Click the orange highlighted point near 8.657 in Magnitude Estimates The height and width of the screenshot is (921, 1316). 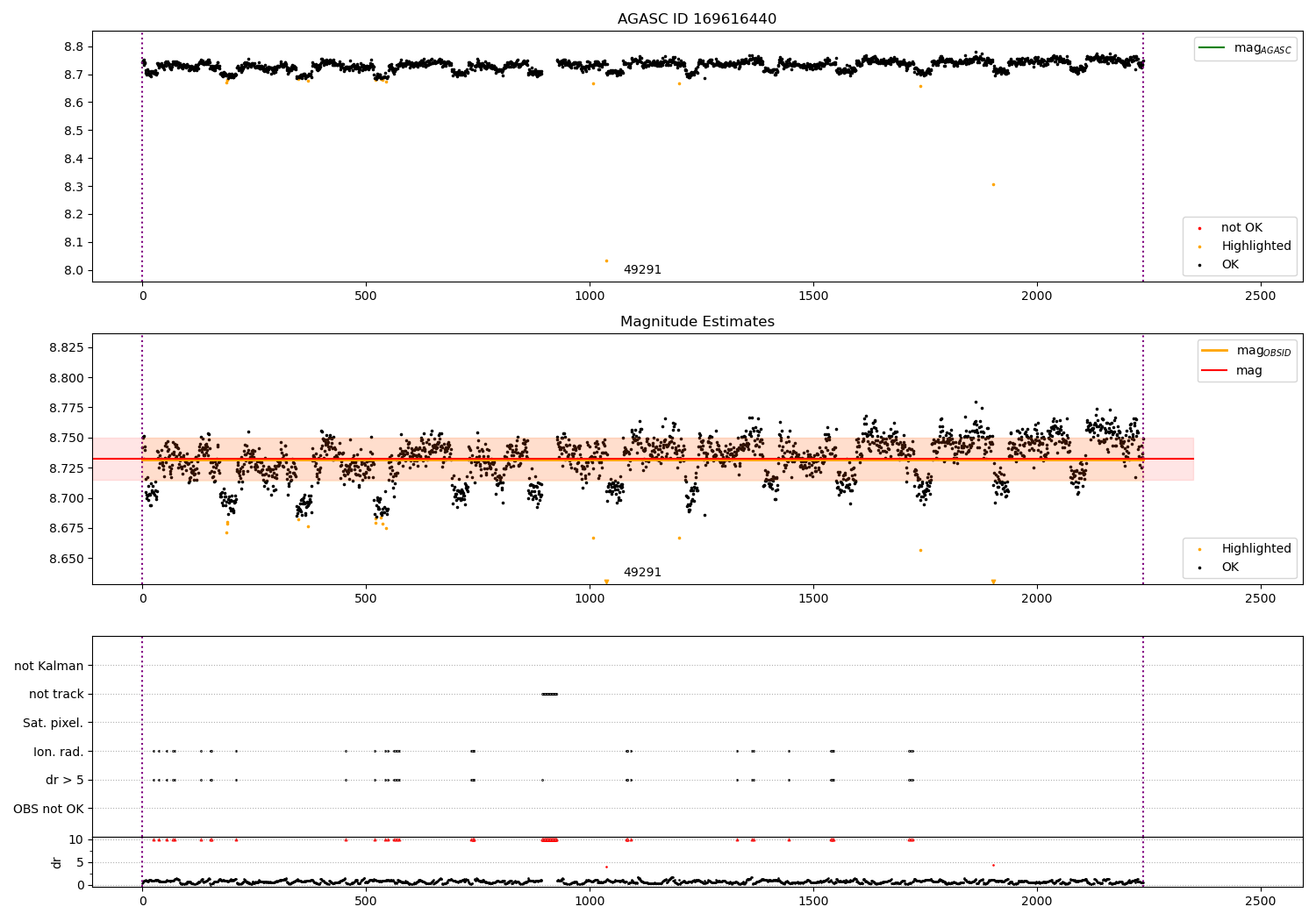coord(920,550)
